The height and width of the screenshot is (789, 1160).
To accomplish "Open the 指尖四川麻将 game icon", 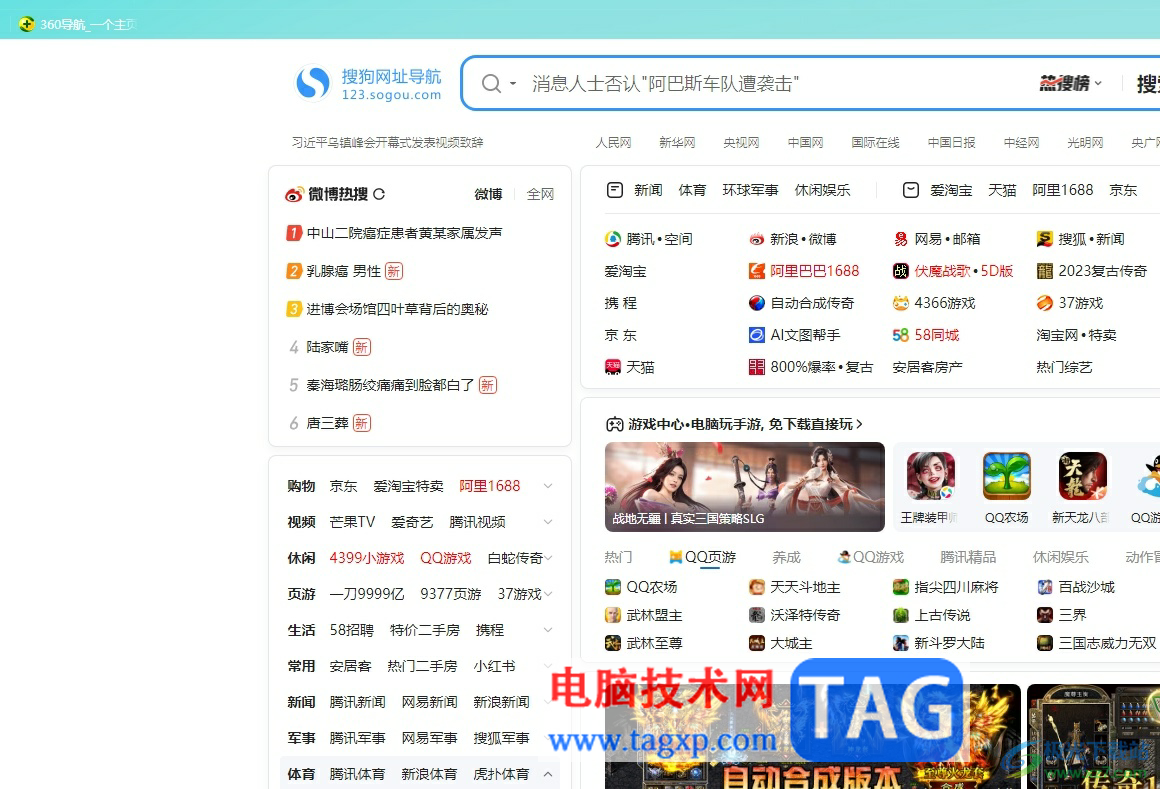I will (900, 587).
